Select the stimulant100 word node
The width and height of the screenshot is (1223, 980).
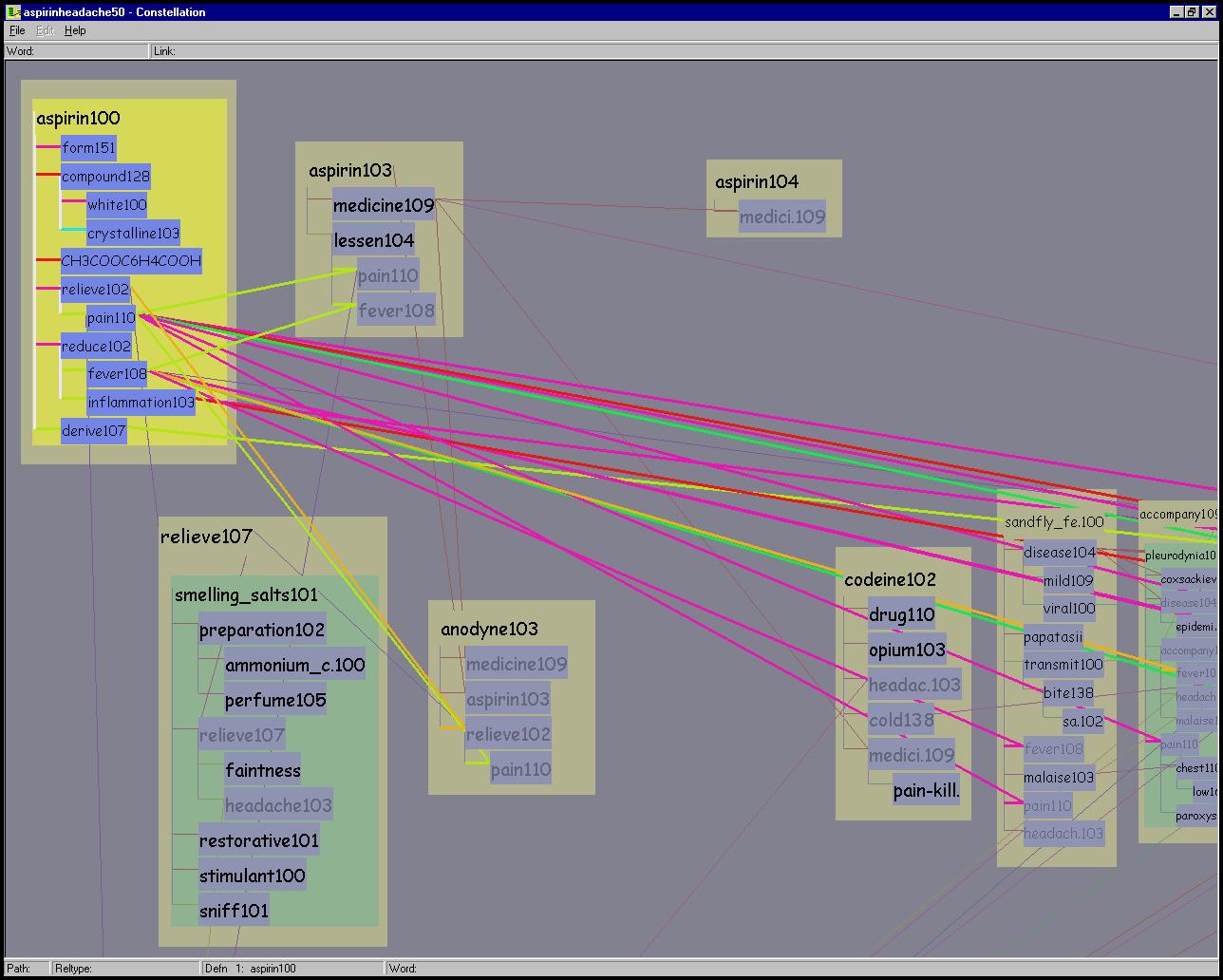252,876
